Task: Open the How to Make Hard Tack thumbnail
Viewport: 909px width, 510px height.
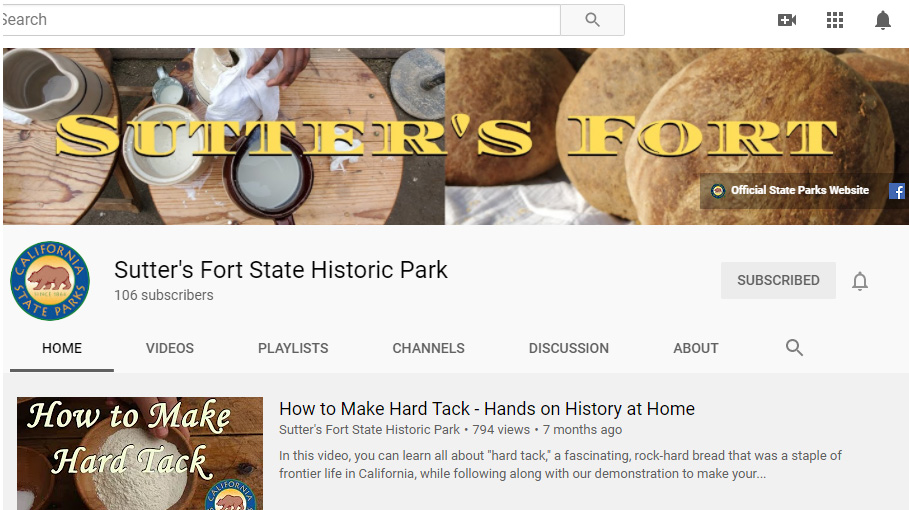Action: click(x=140, y=453)
